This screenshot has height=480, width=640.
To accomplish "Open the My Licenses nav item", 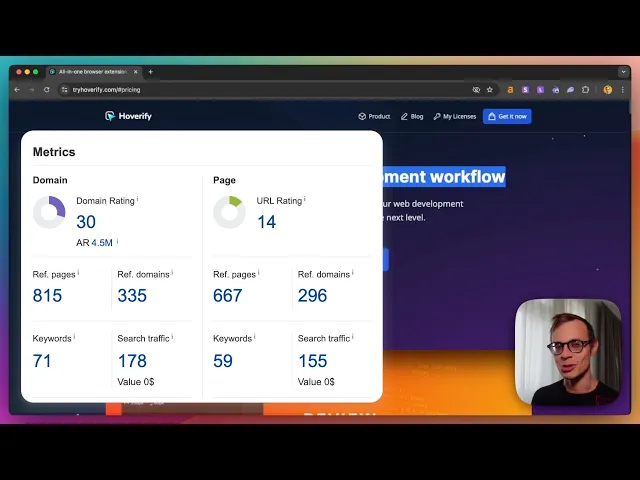I will (x=455, y=116).
